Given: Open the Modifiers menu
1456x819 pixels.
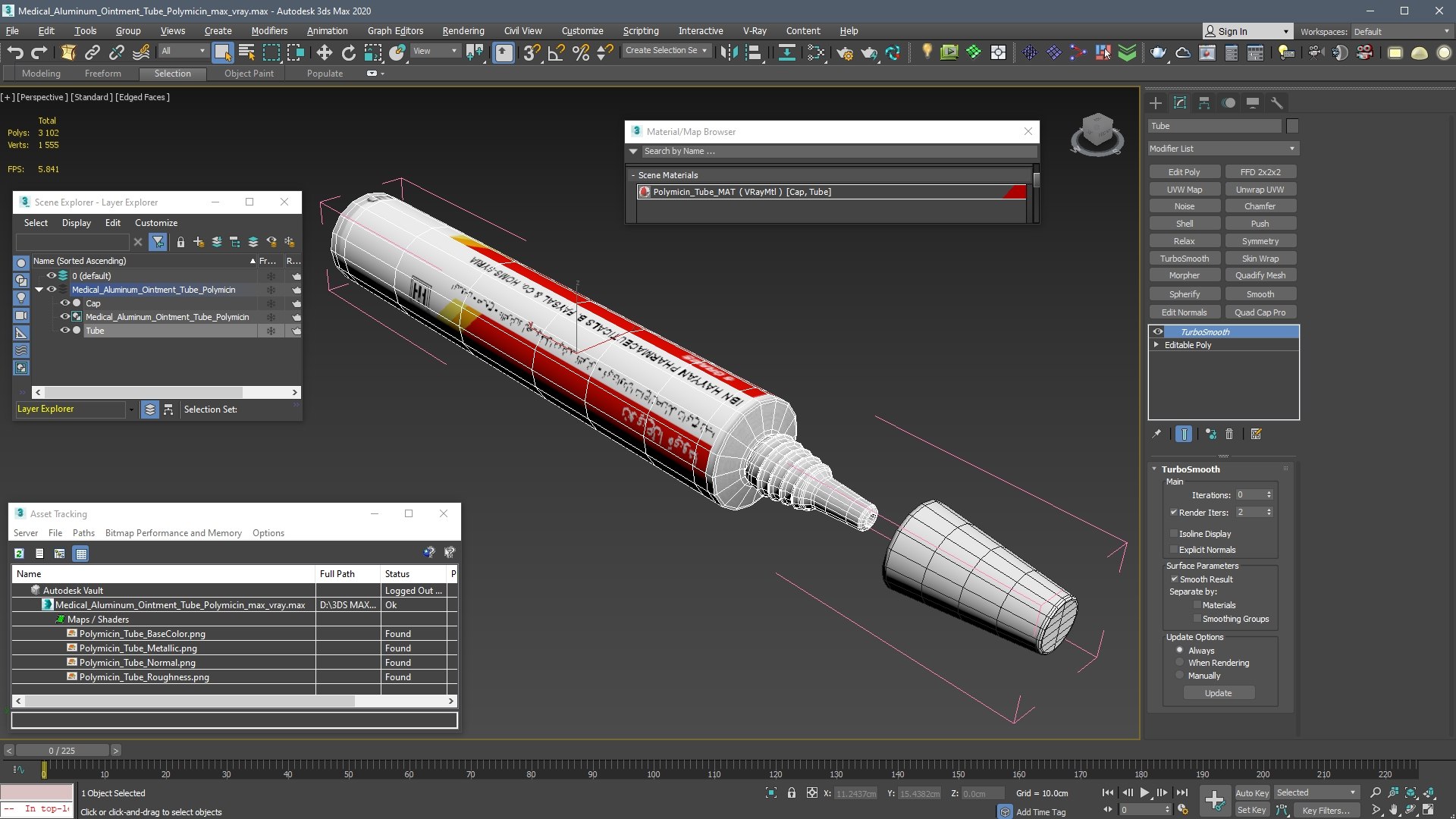Looking at the screenshot, I should 269,31.
